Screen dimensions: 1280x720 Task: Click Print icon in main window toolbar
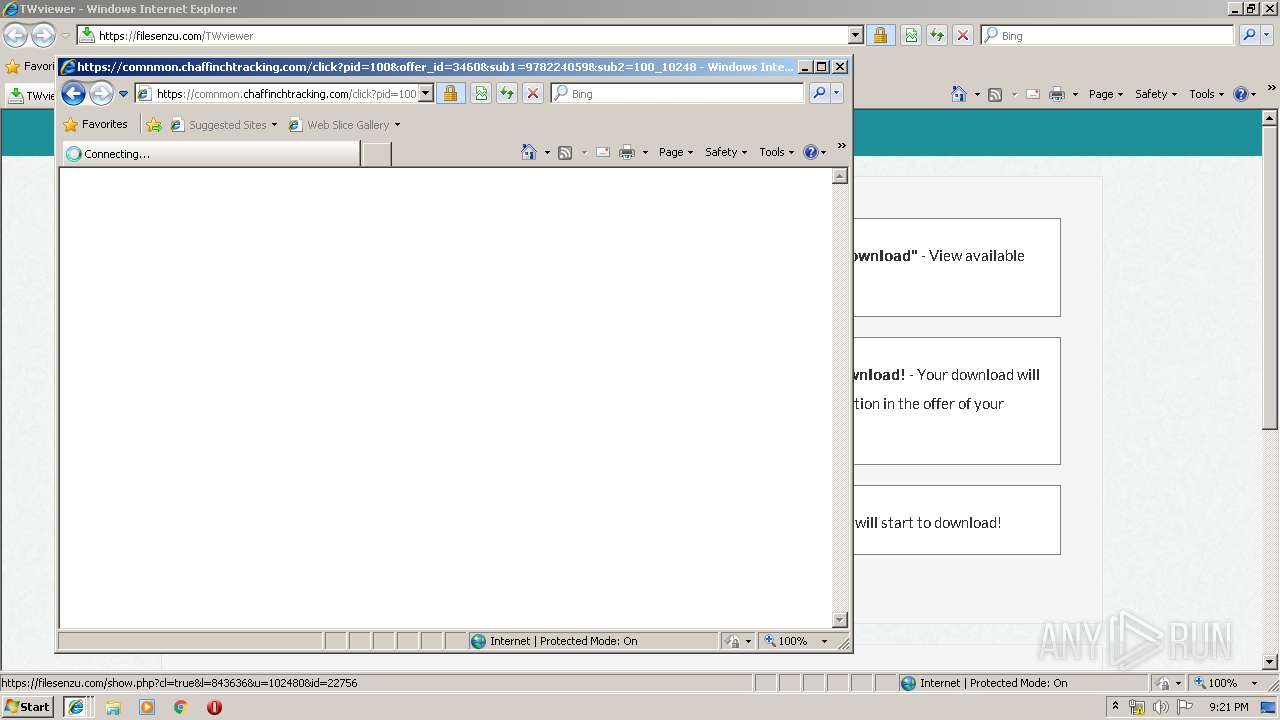(1057, 94)
